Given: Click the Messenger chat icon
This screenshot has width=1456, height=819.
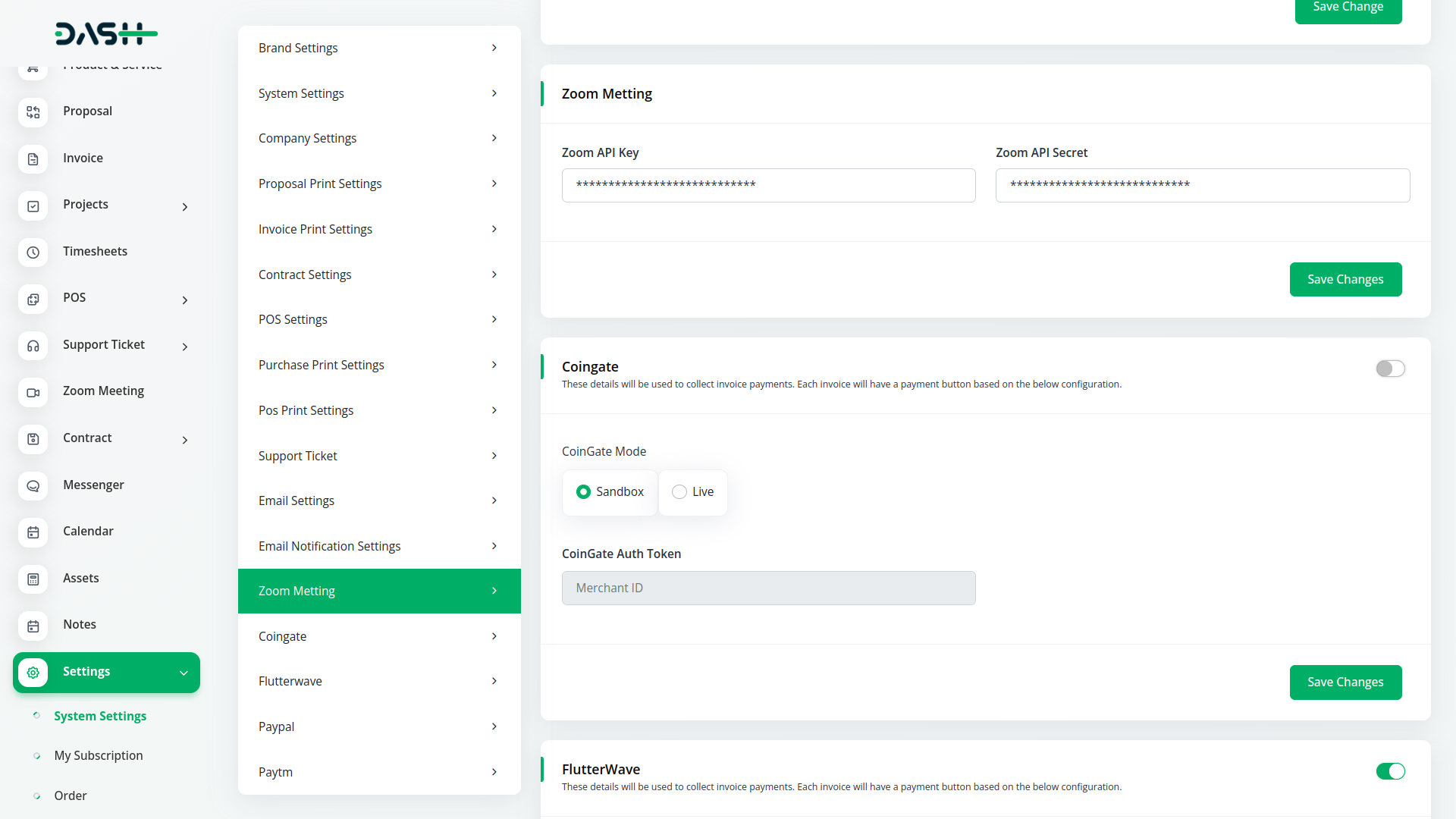Looking at the screenshot, I should [33, 486].
